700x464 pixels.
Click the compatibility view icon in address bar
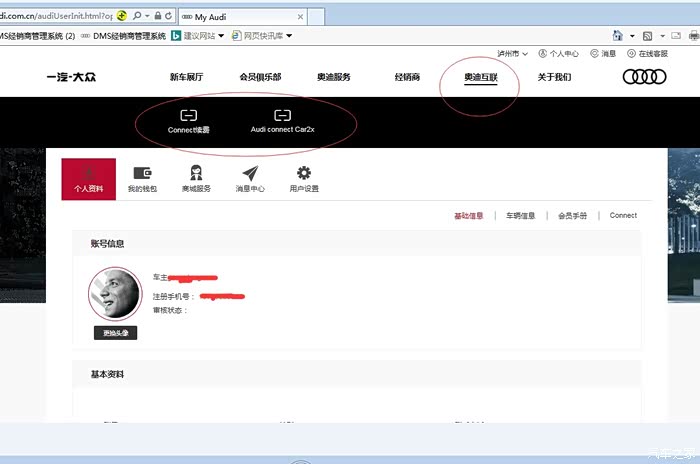[121, 16]
